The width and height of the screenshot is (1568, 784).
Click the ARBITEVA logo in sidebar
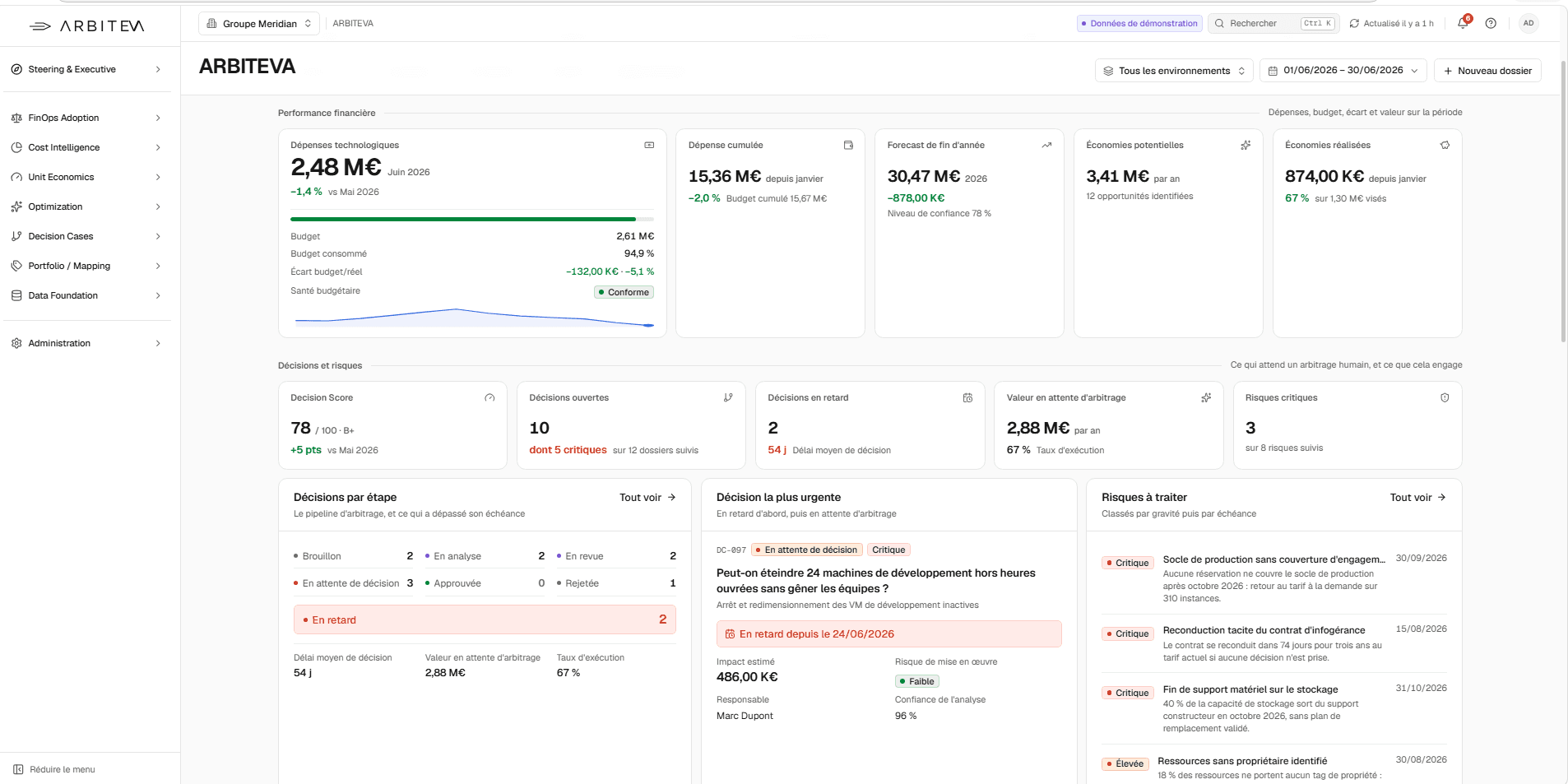(87, 26)
